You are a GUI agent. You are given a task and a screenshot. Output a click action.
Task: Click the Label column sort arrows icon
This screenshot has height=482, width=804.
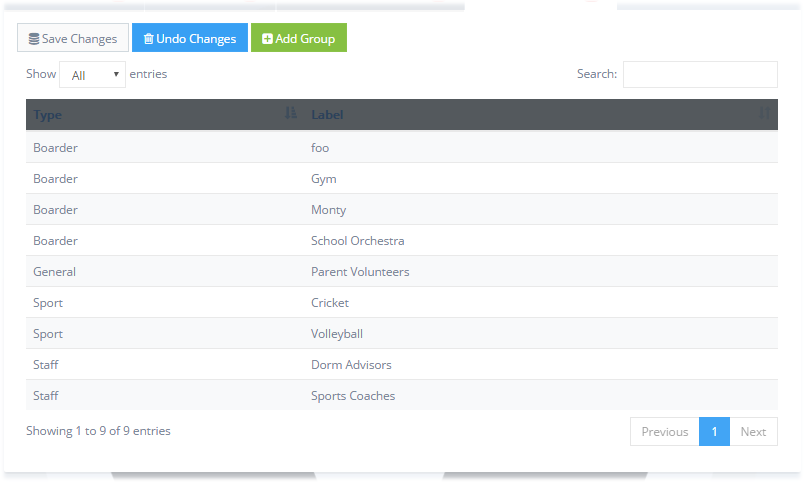point(765,113)
